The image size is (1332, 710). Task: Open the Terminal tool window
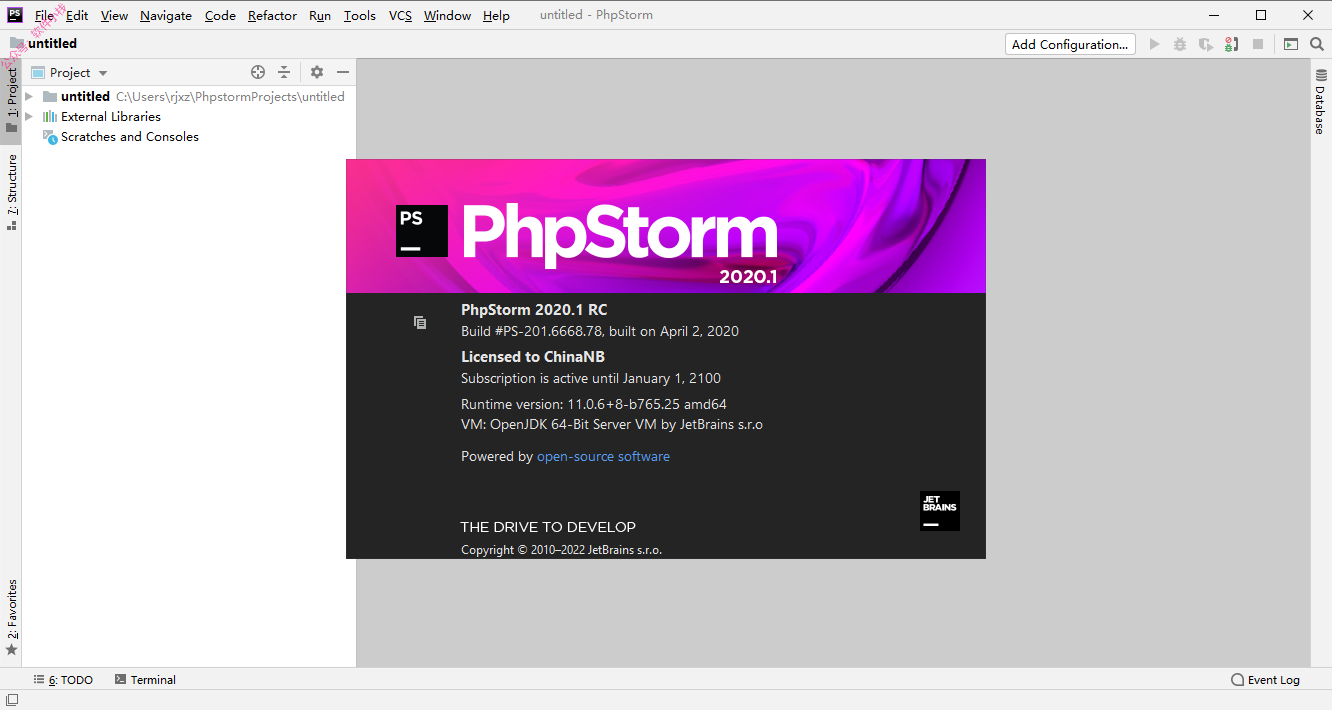click(x=145, y=680)
